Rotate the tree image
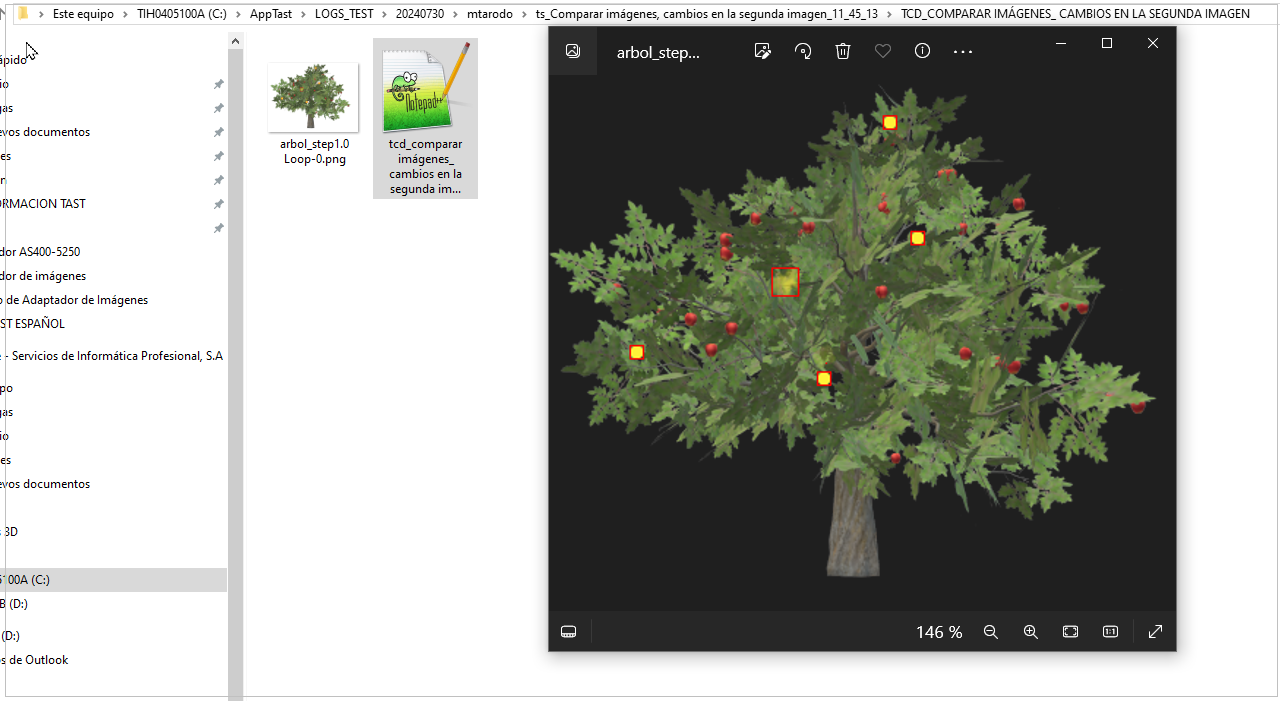The width and height of the screenshot is (1280, 701). [803, 51]
